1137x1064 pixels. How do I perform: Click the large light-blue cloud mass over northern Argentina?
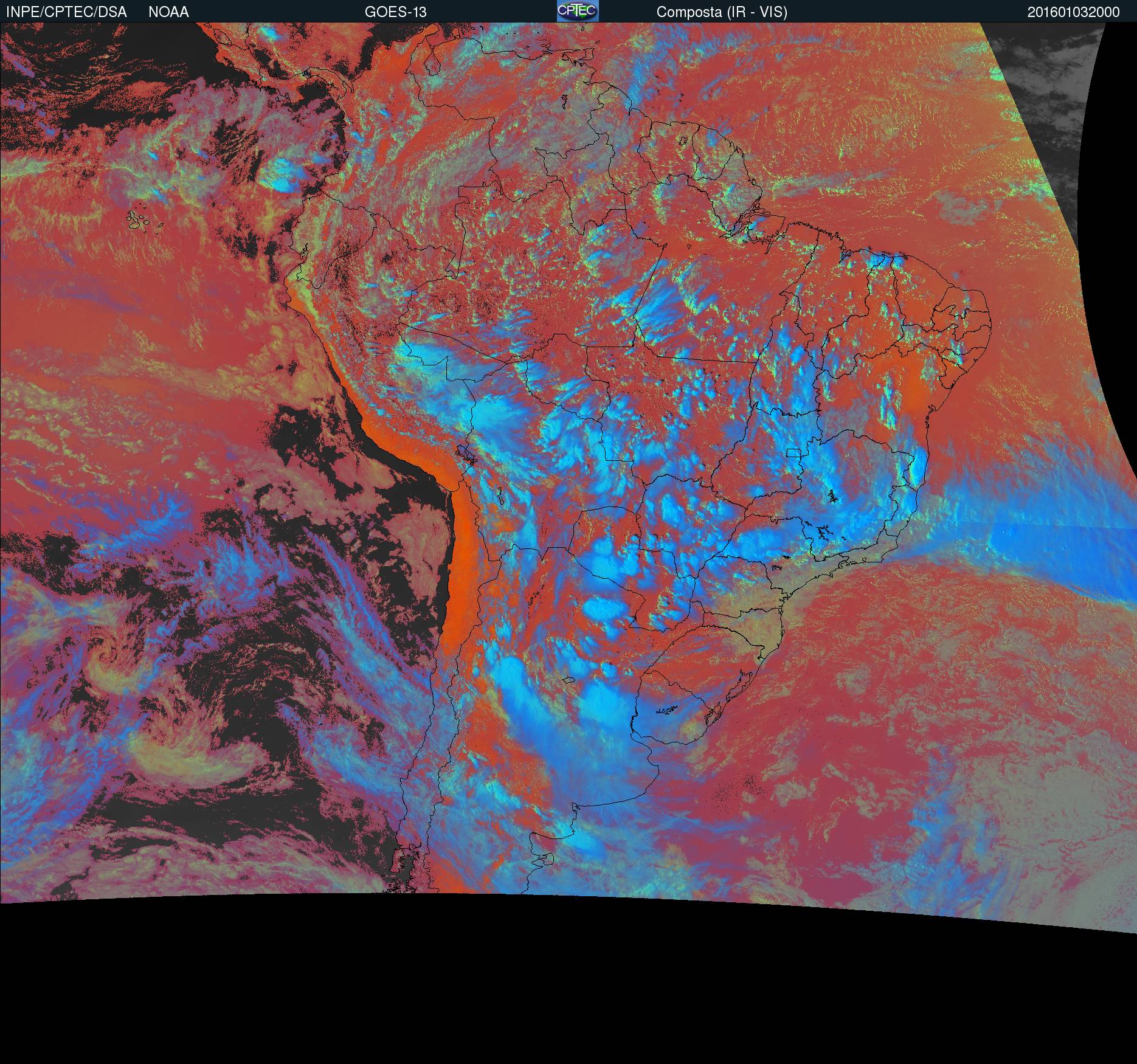pos(547,717)
